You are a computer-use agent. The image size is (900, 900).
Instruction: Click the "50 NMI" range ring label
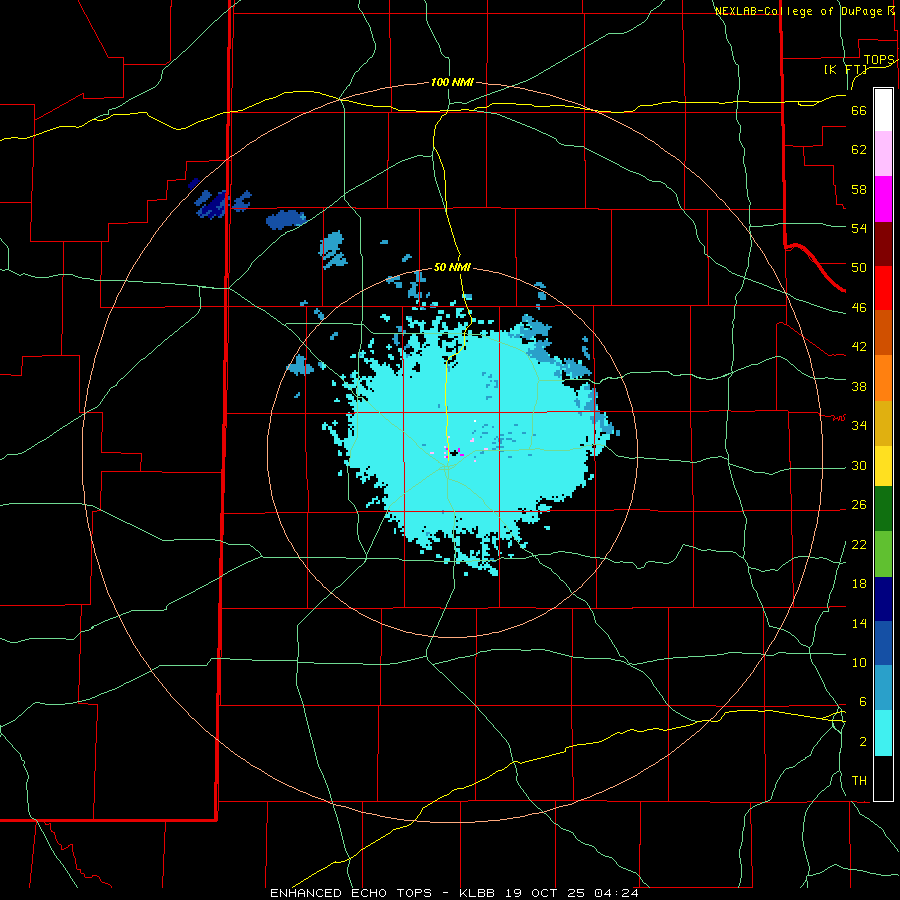pos(452,267)
